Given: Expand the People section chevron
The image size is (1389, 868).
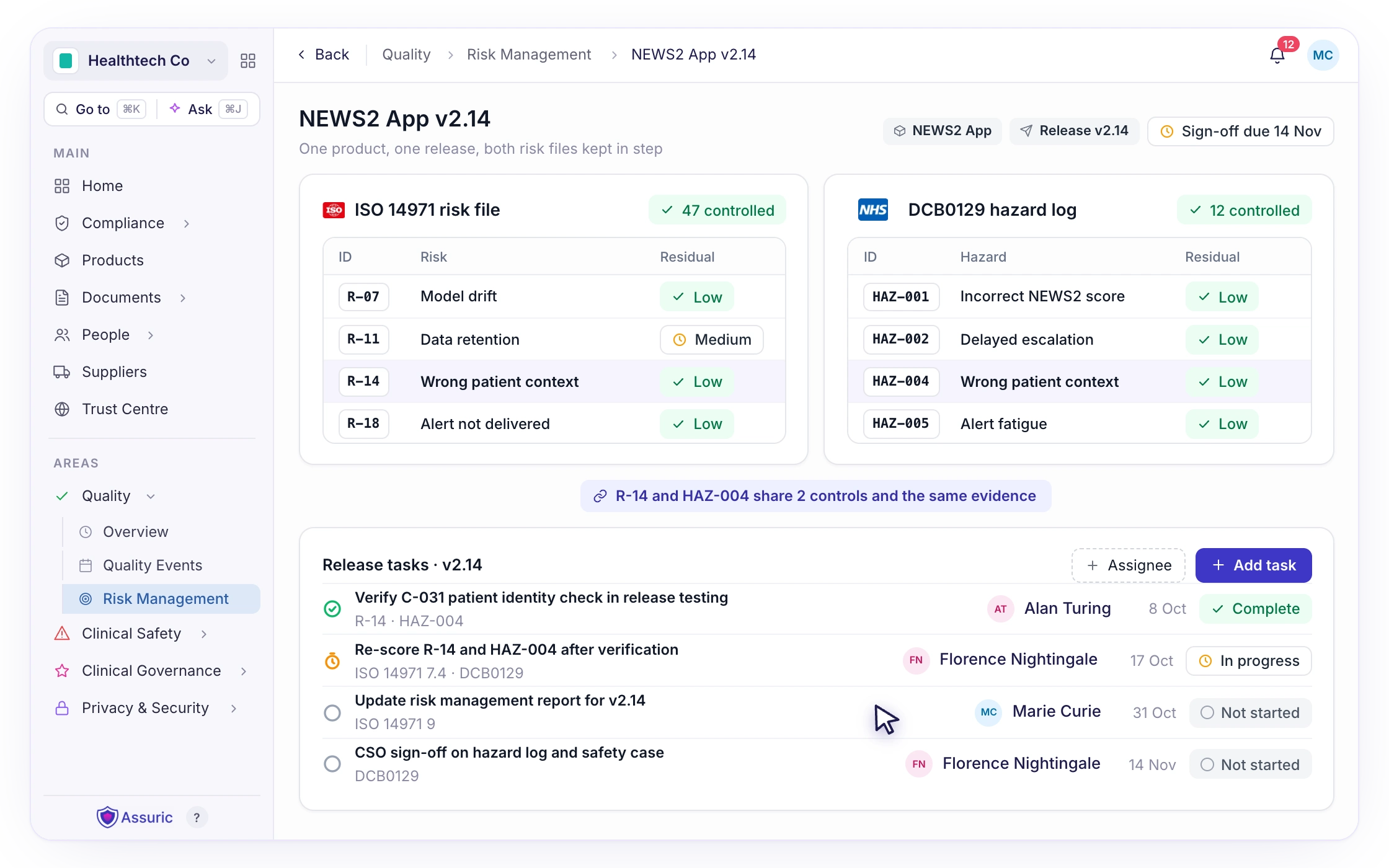Looking at the screenshot, I should point(151,335).
